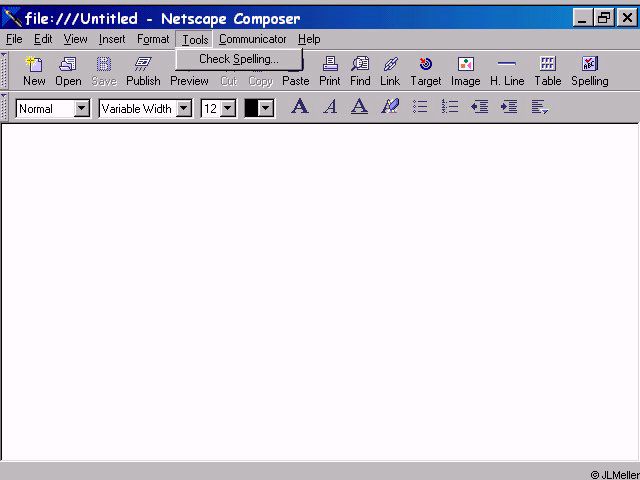Open Find using the magnifier icon

(x=360, y=71)
